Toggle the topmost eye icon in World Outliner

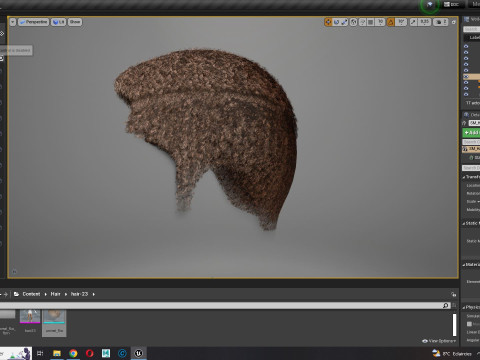coord(466,46)
